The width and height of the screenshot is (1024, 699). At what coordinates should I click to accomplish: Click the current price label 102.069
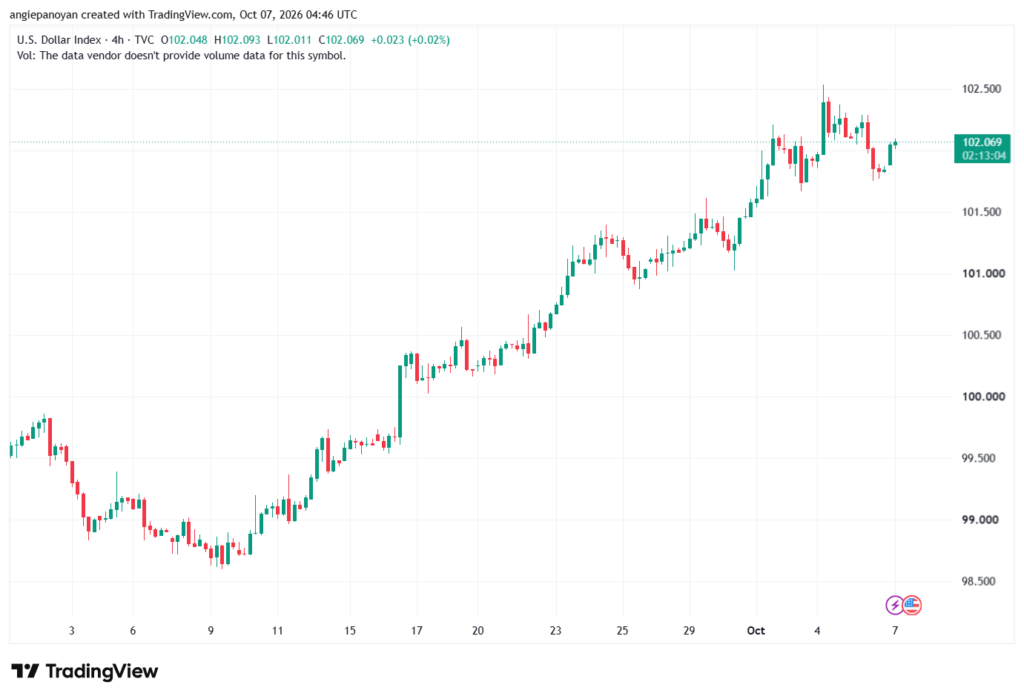point(982,142)
